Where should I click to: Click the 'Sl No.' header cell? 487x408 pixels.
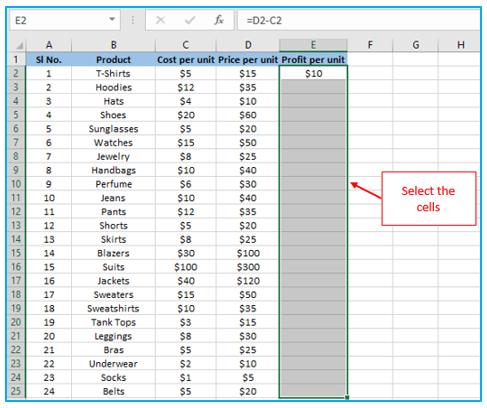tap(49, 60)
